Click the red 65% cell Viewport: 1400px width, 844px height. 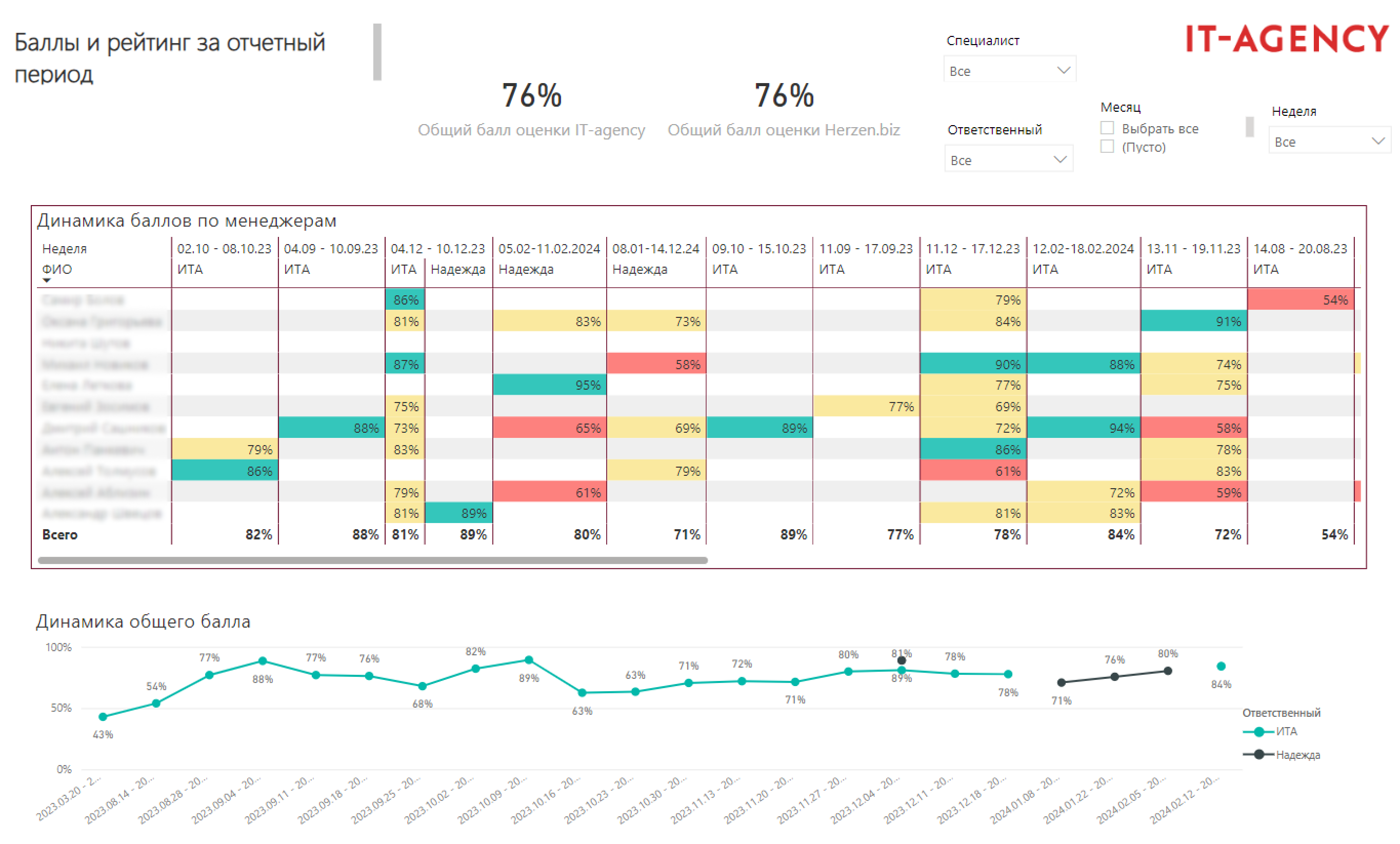click(549, 428)
